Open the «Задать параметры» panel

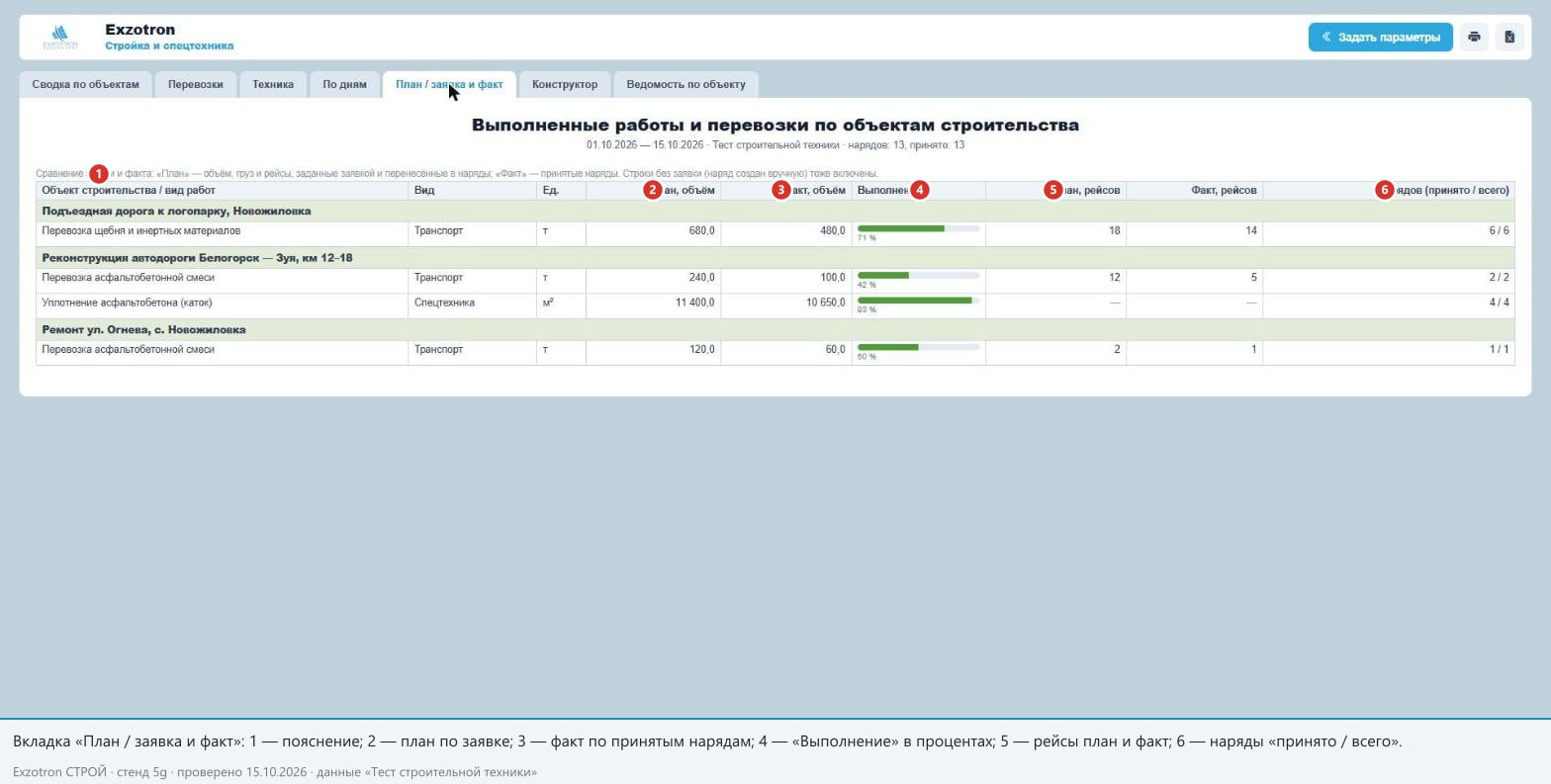point(1380,37)
